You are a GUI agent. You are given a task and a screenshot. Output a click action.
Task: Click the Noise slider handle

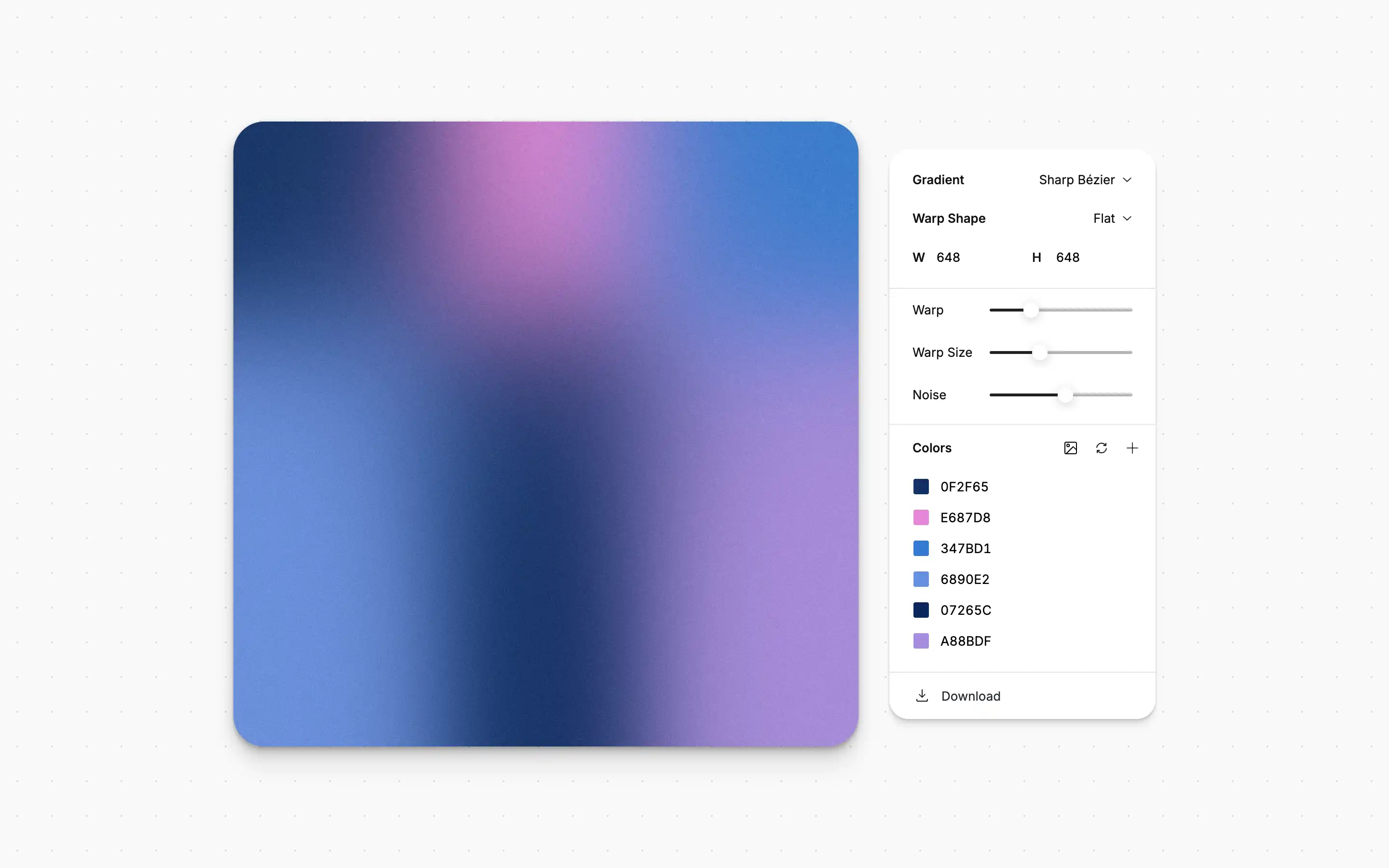pos(1065,395)
